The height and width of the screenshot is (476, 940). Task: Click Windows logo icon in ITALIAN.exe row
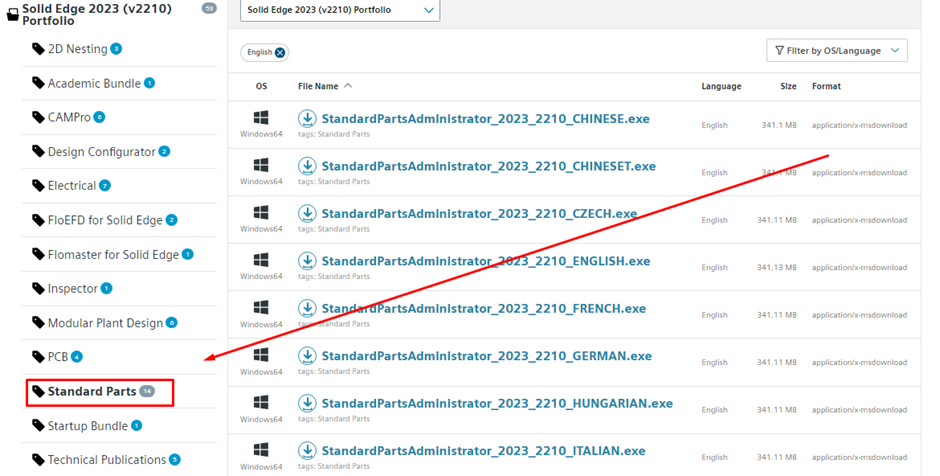pos(261,449)
